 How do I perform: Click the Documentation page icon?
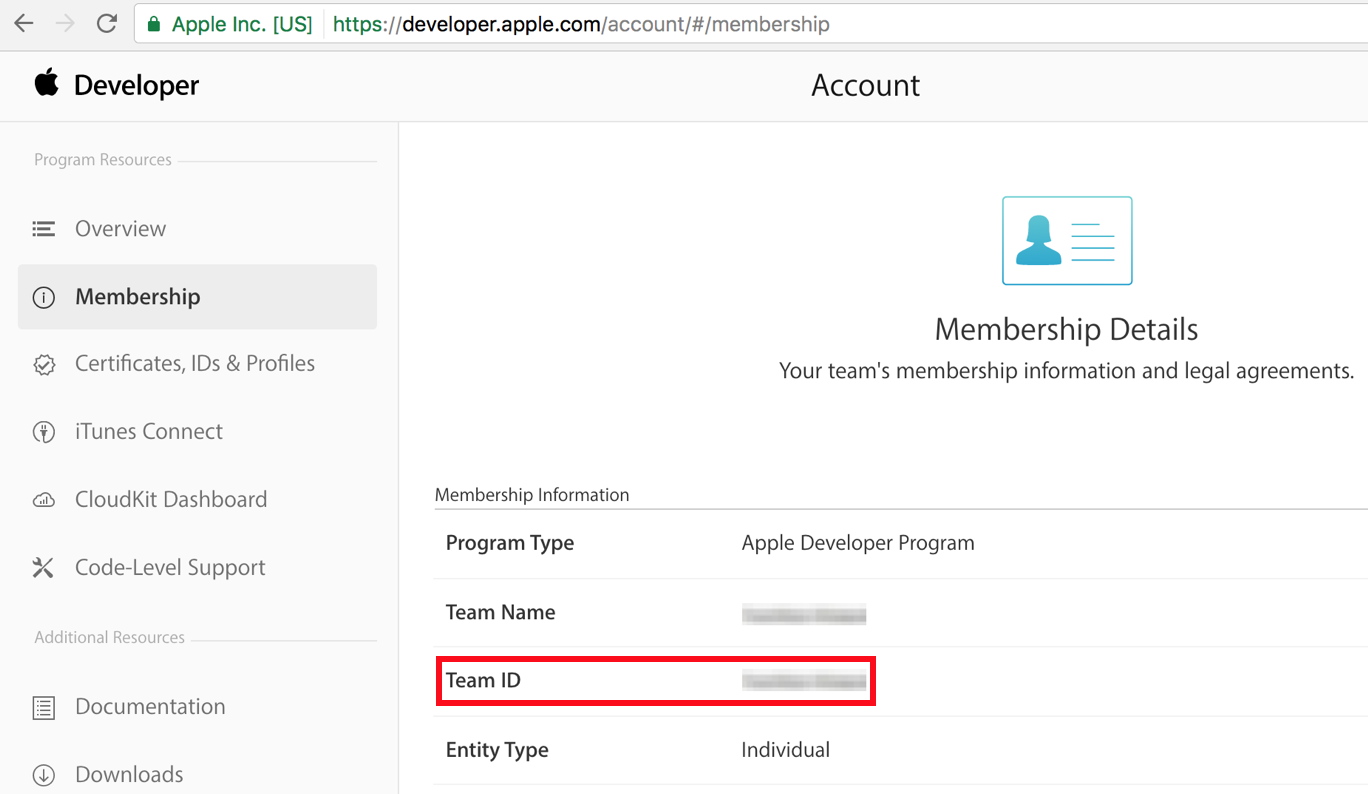point(43,707)
